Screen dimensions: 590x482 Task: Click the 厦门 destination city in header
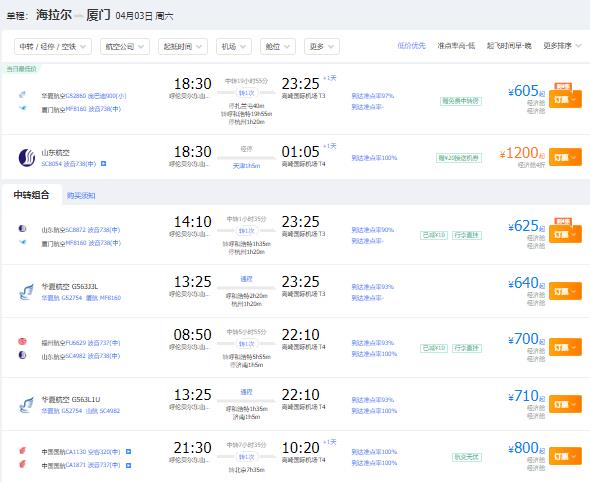coord(98,15)
